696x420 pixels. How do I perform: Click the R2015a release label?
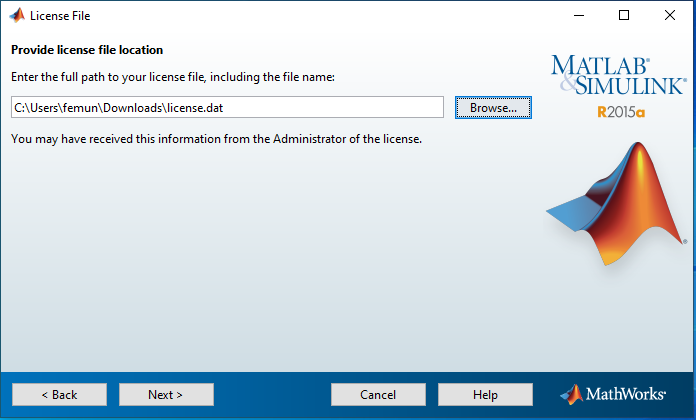(621, 112)
